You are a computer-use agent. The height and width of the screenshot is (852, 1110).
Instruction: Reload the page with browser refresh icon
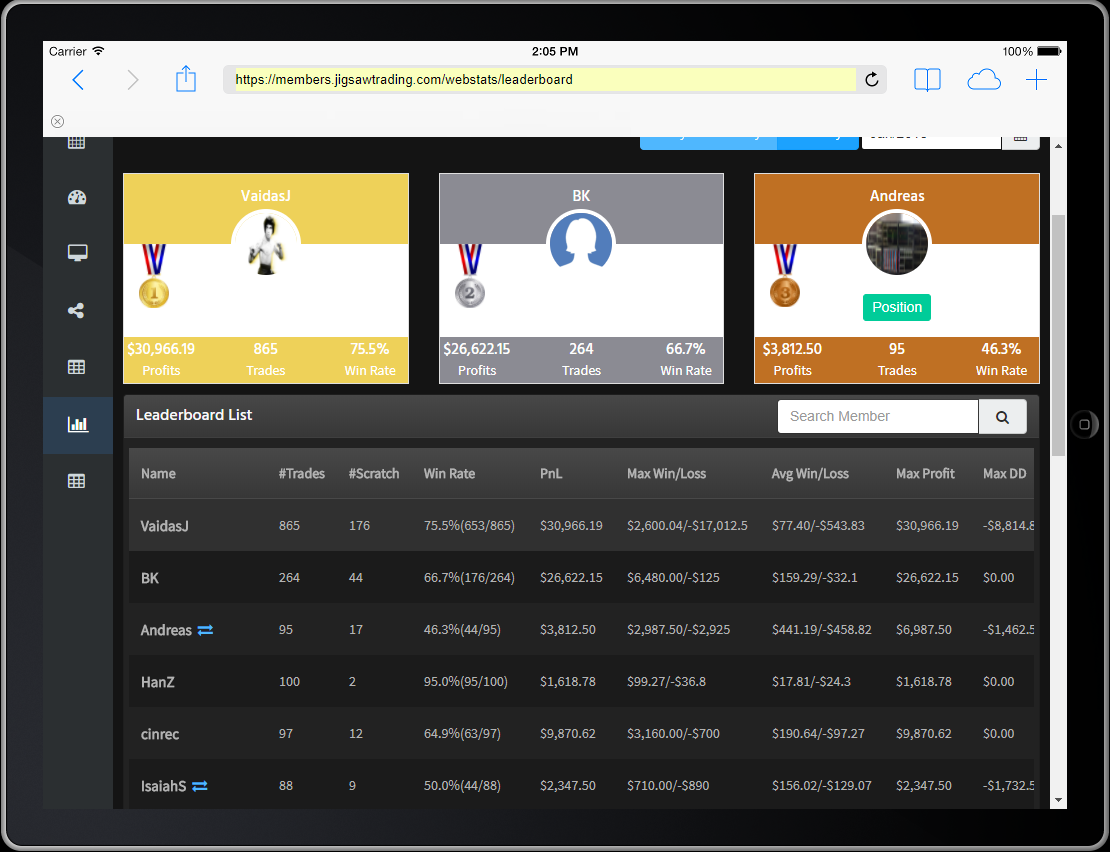pos(871,80)
